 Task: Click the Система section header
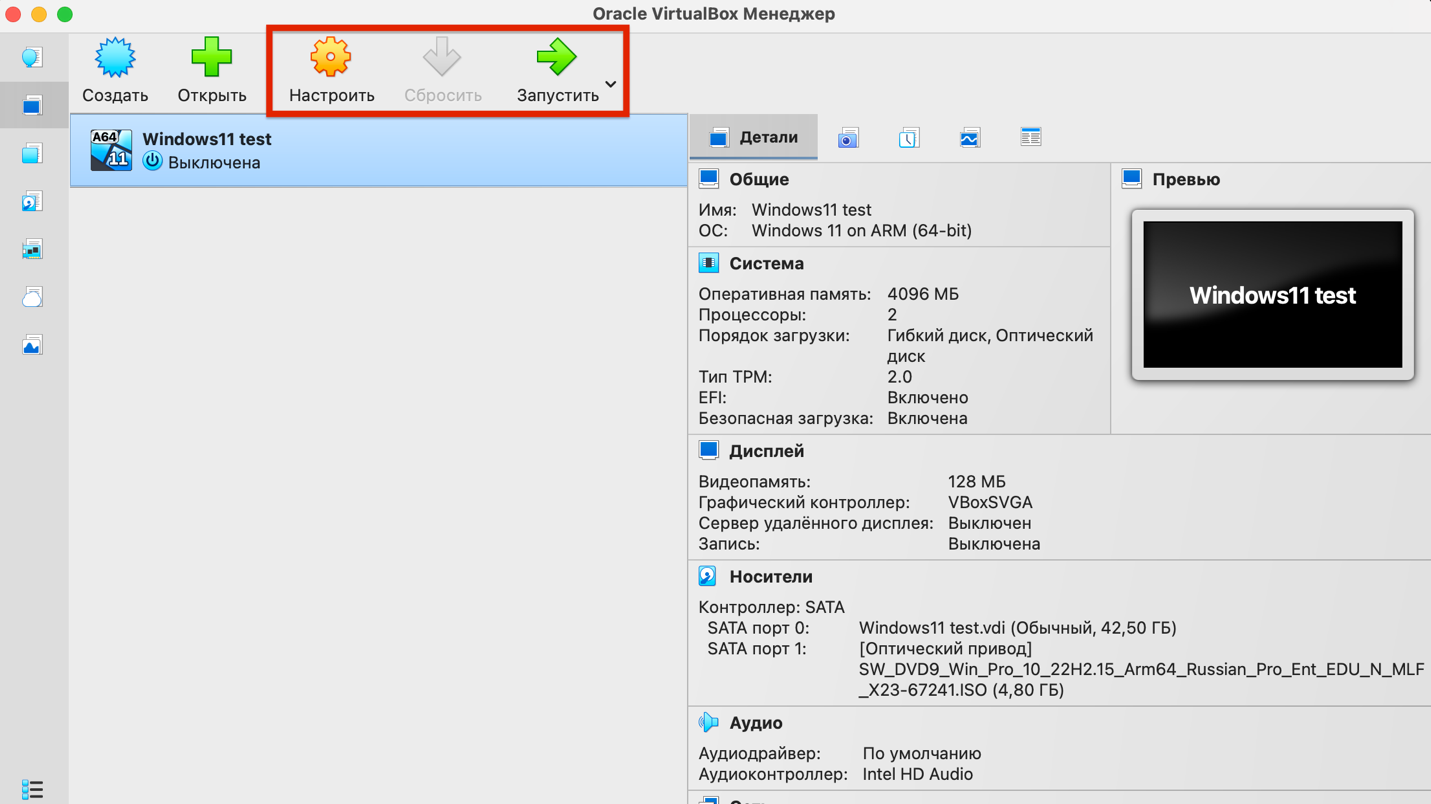click(766, 264)
